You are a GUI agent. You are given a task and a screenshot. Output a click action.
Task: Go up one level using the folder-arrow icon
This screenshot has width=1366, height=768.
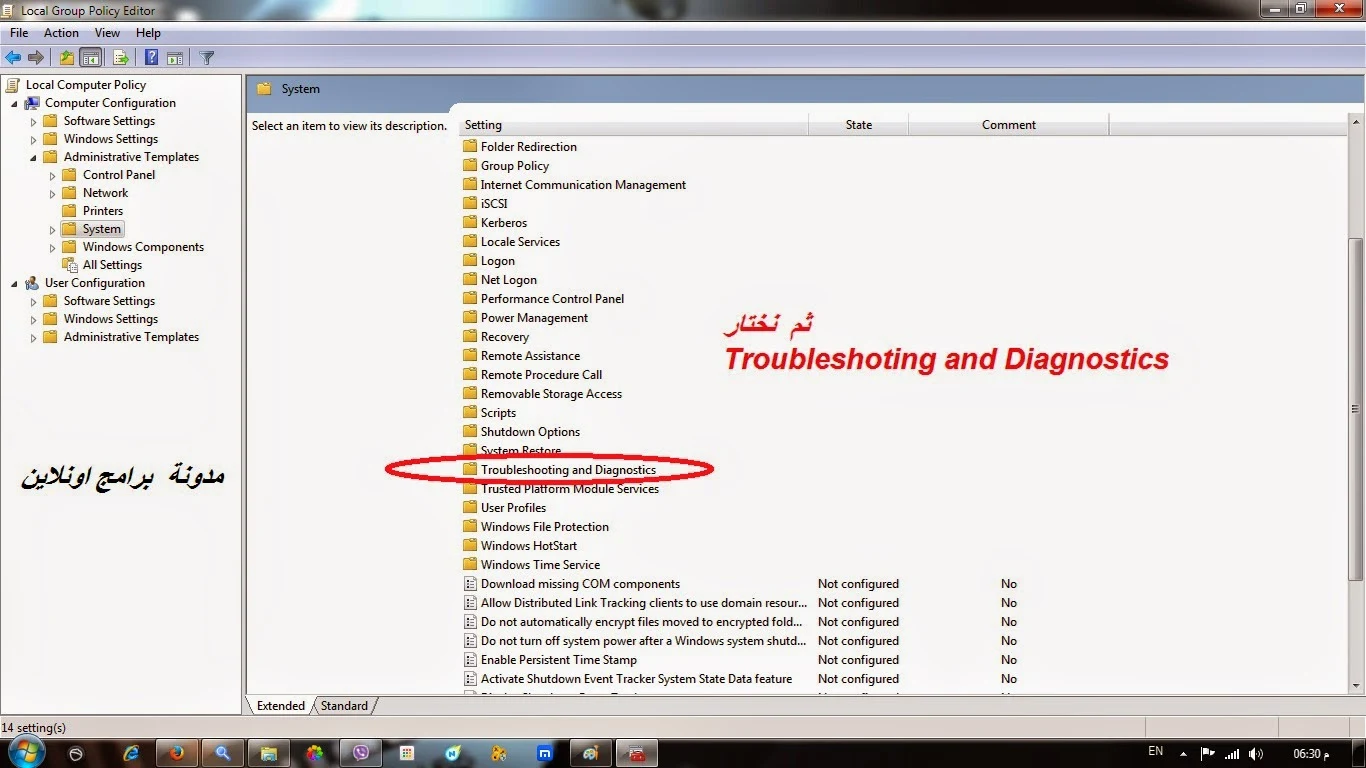click(66, 58)
